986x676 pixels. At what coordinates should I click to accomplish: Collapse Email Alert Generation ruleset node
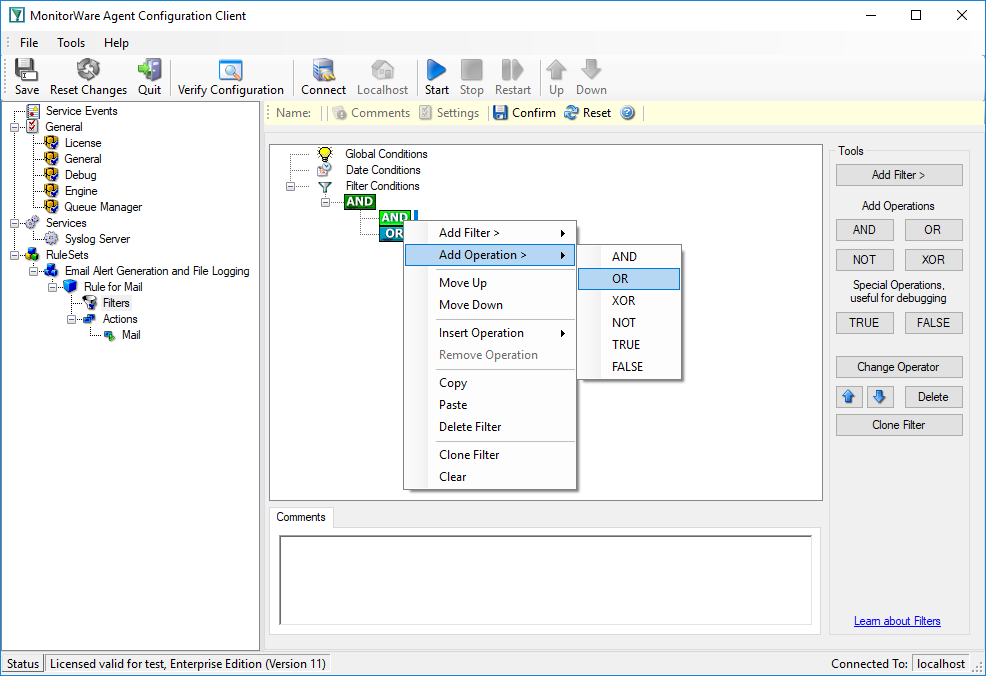tap(33, 271)
